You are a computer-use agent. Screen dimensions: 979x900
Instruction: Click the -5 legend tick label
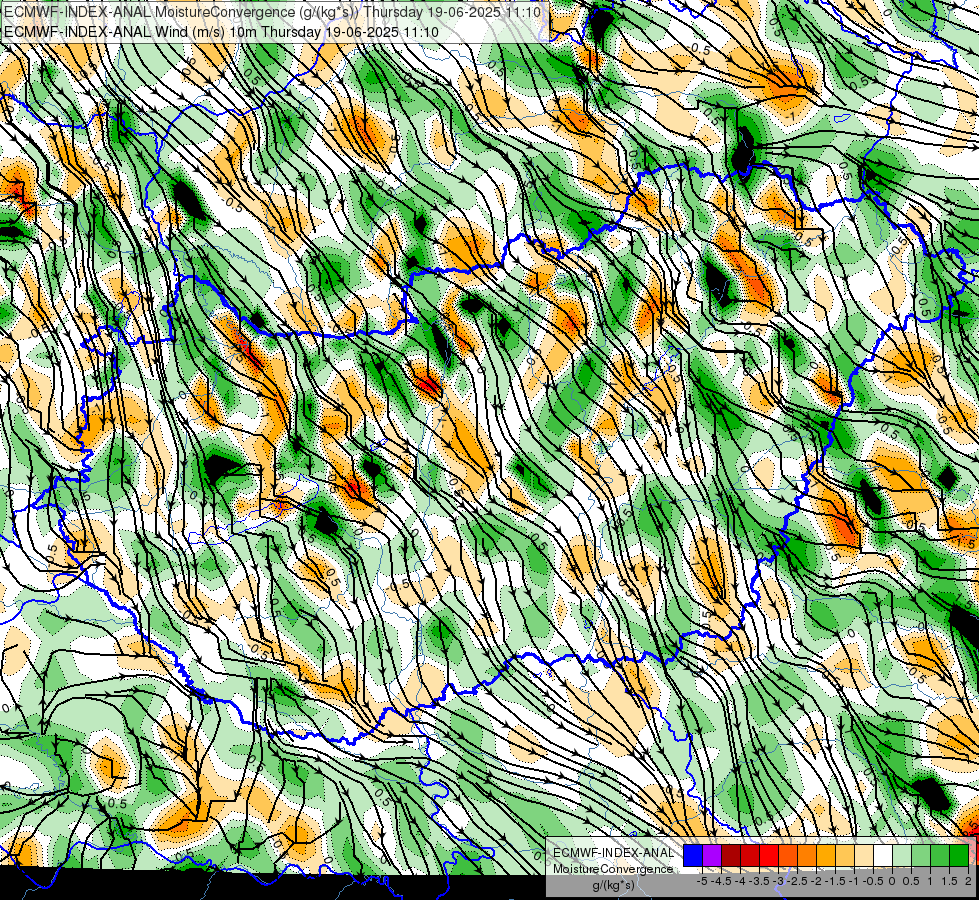(702, 881)
